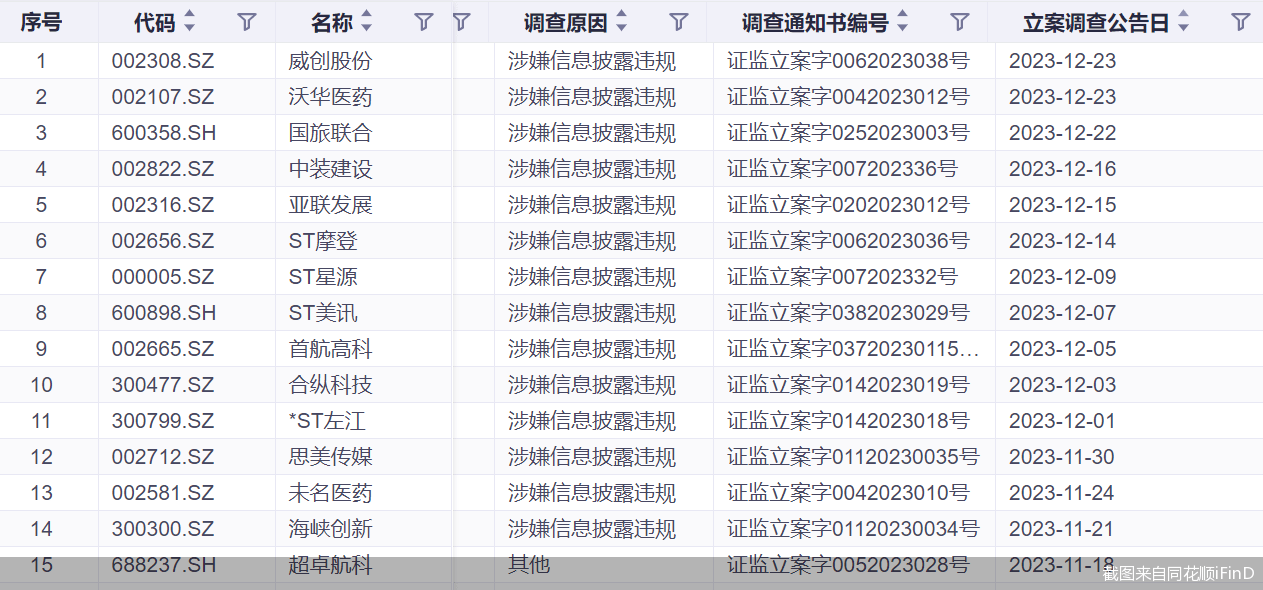The width and height of the screenshot is (1263, 590).
Task: Click the 序号 column header
Action: pos(41,22)
